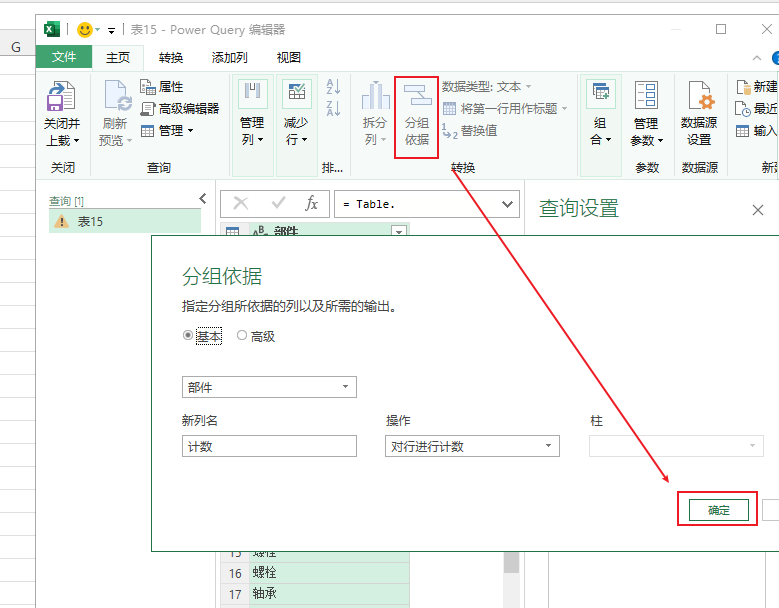
Task: Click the fx function icon
Action: 312,203
